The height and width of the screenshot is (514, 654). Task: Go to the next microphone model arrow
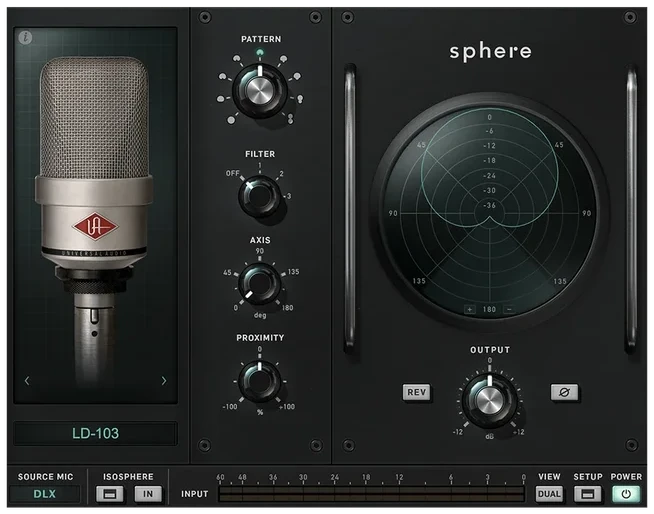pos(164,380)
